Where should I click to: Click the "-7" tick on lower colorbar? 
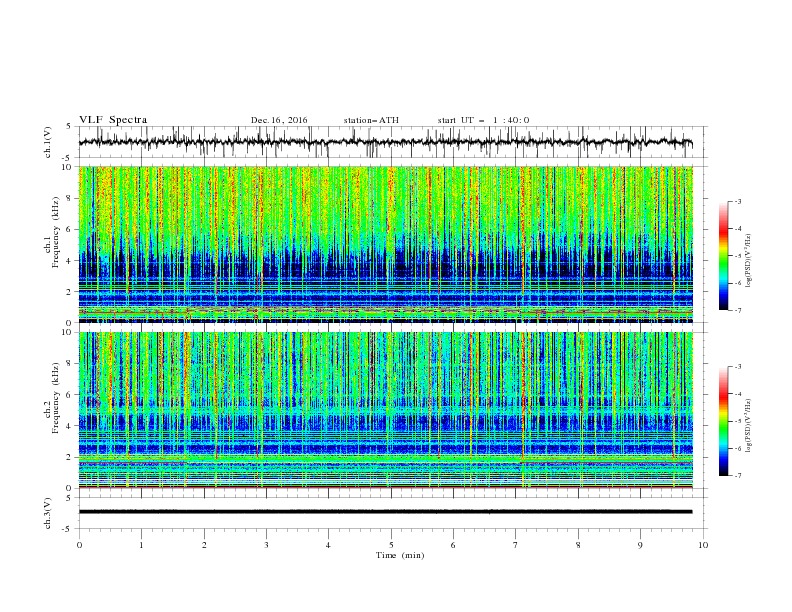pyautogui.click(x=738, y=475)
